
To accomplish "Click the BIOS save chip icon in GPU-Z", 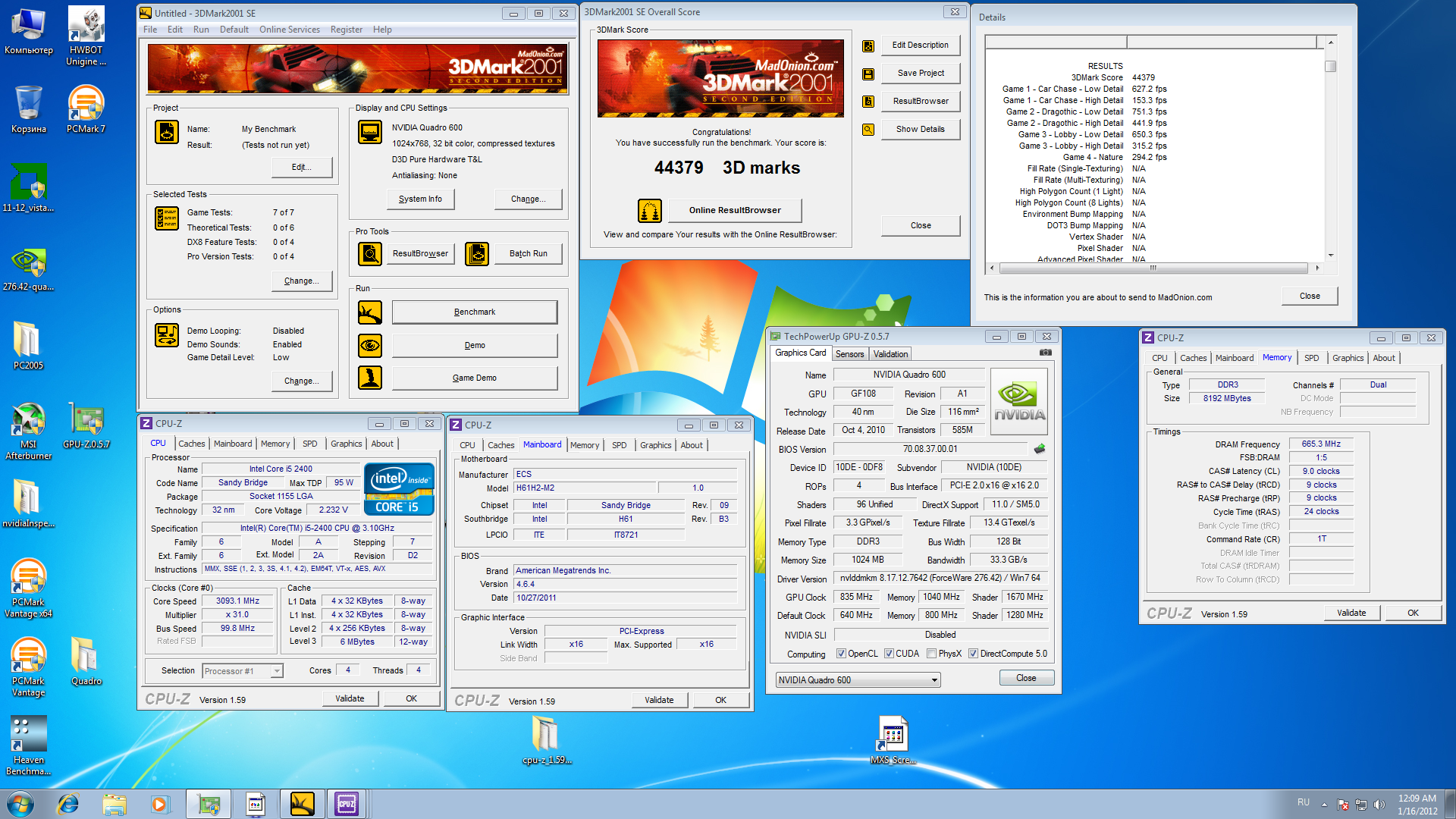I will 1040,449.
